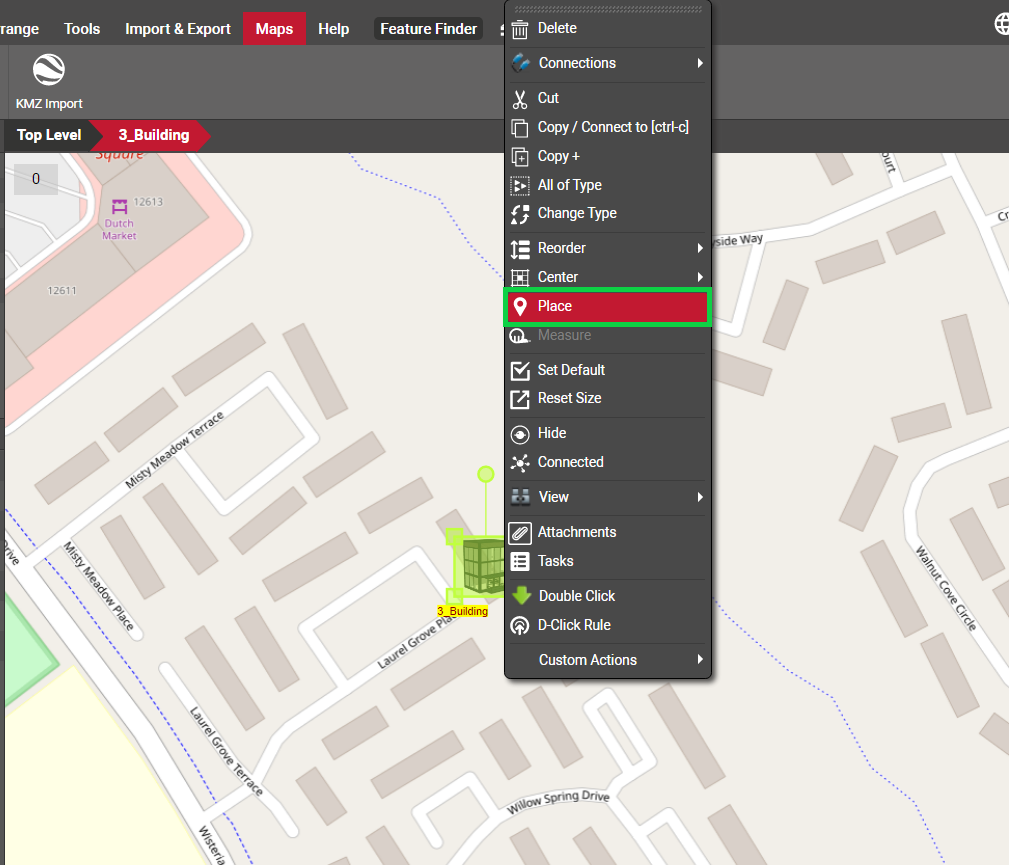Toggle Hide eye option for object
The height and width of the screenshot is (865, 1009).
552,433
